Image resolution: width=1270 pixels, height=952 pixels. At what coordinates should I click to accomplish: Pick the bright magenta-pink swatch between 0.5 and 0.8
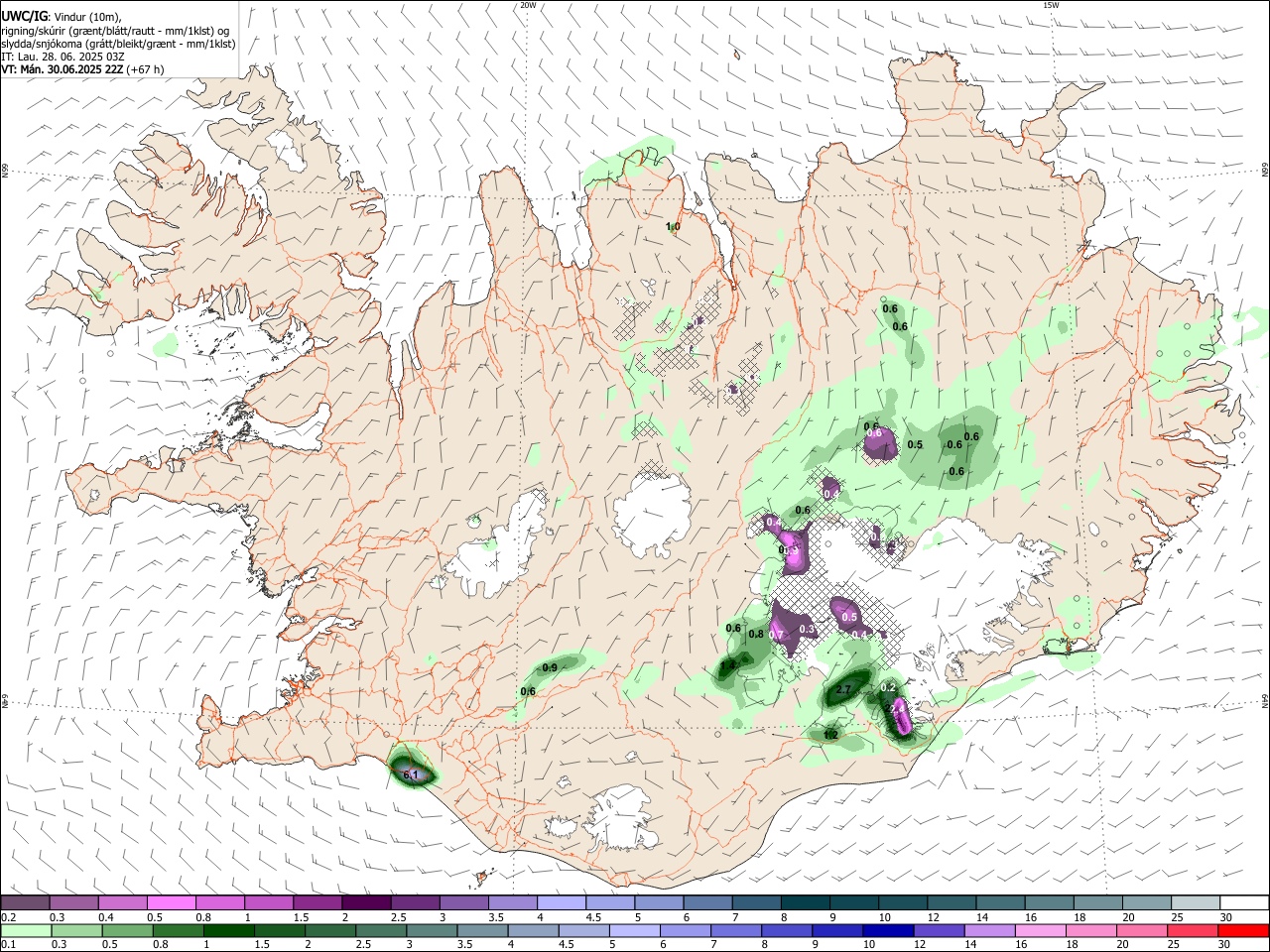tap(171, 902)
